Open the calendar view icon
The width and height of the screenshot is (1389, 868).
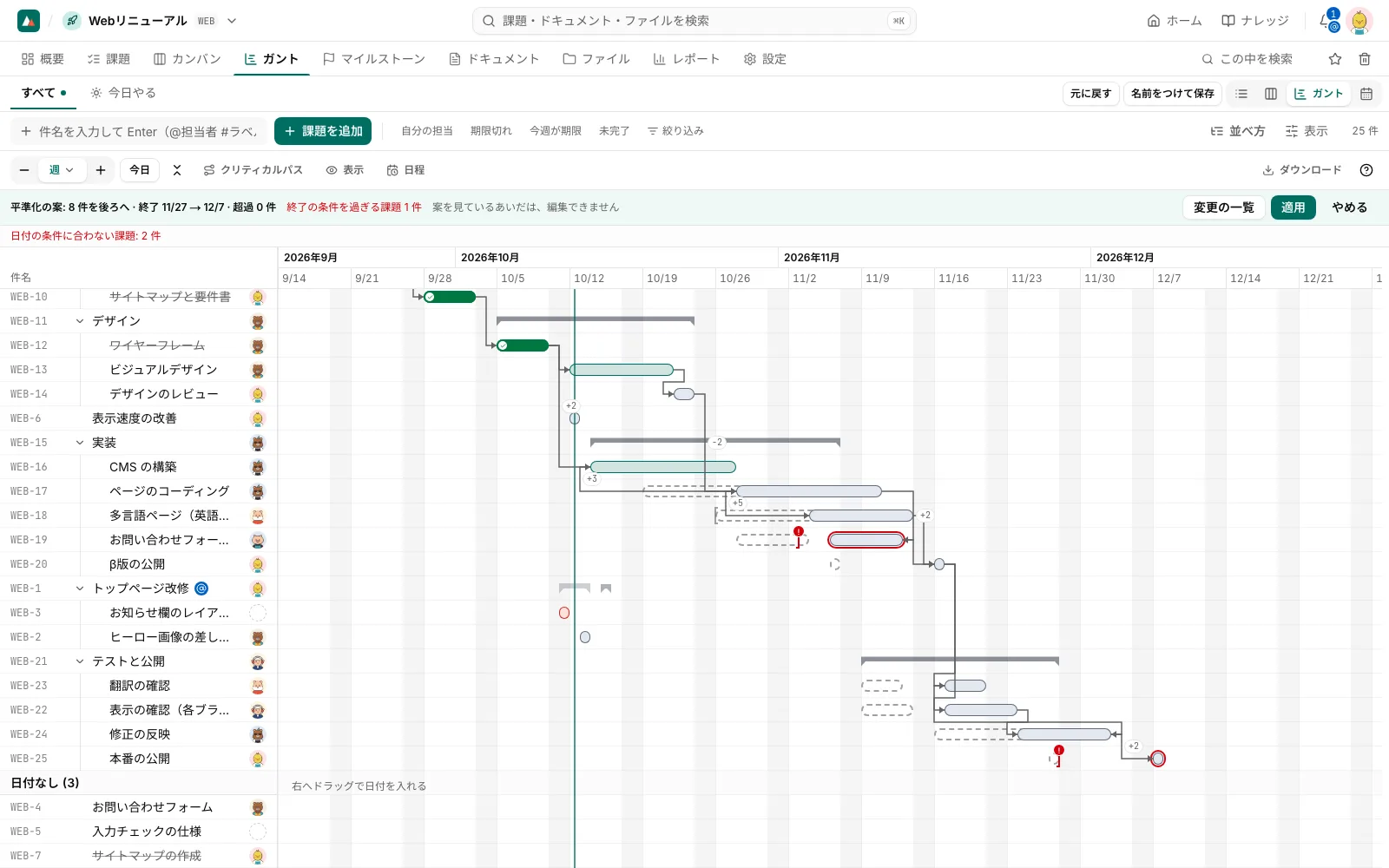[1366, 94]
